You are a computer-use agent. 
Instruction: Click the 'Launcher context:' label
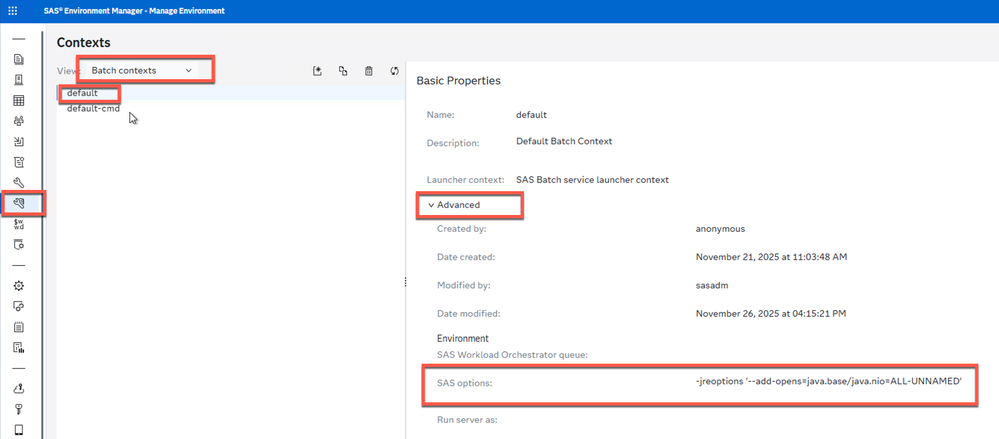coord(466,180)
